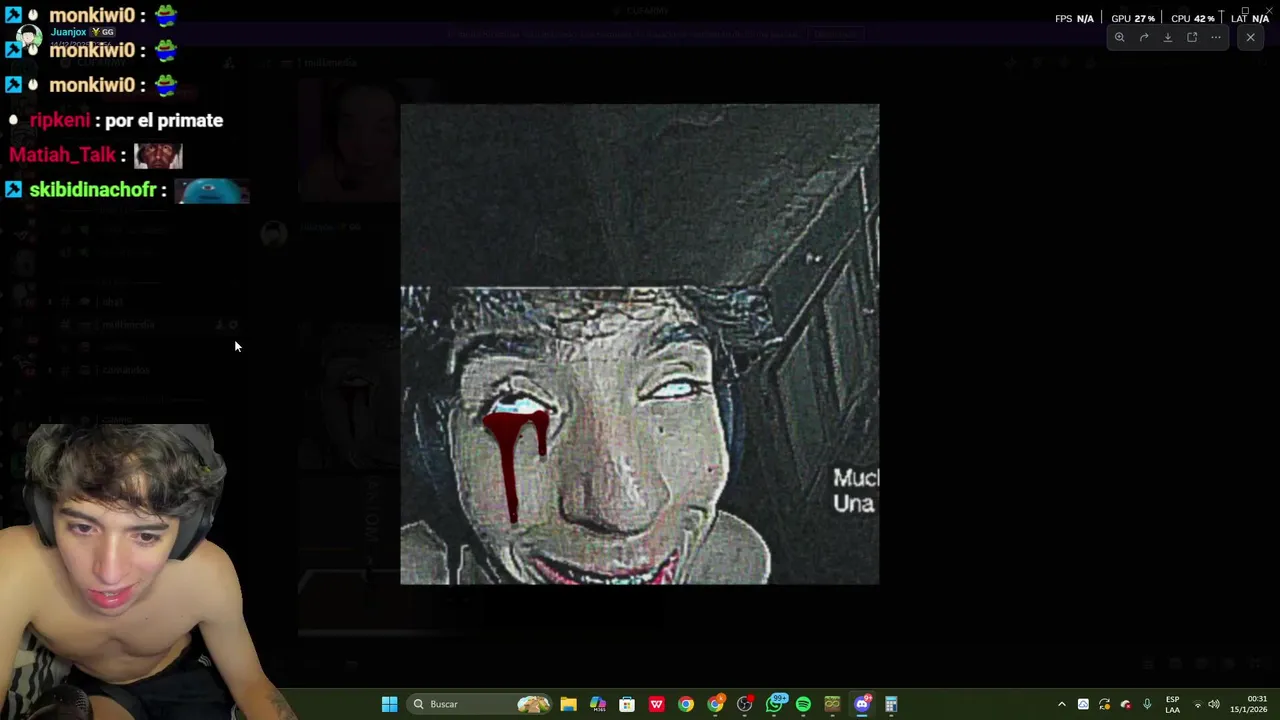Open the image in browser icon
1280x720 pixels.
(x=1192, y=37)
